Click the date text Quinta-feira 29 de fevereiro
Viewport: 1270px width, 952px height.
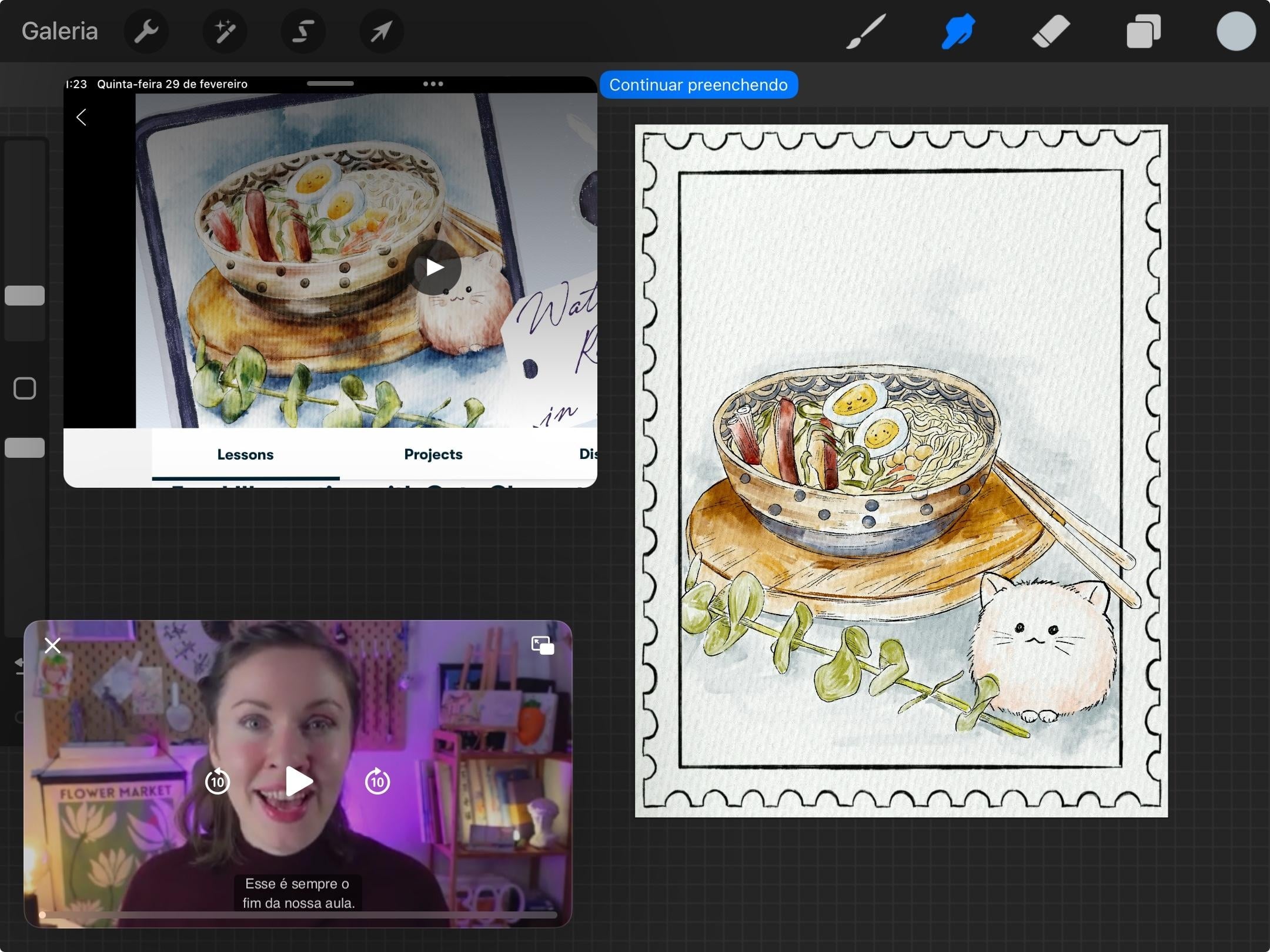172,84
